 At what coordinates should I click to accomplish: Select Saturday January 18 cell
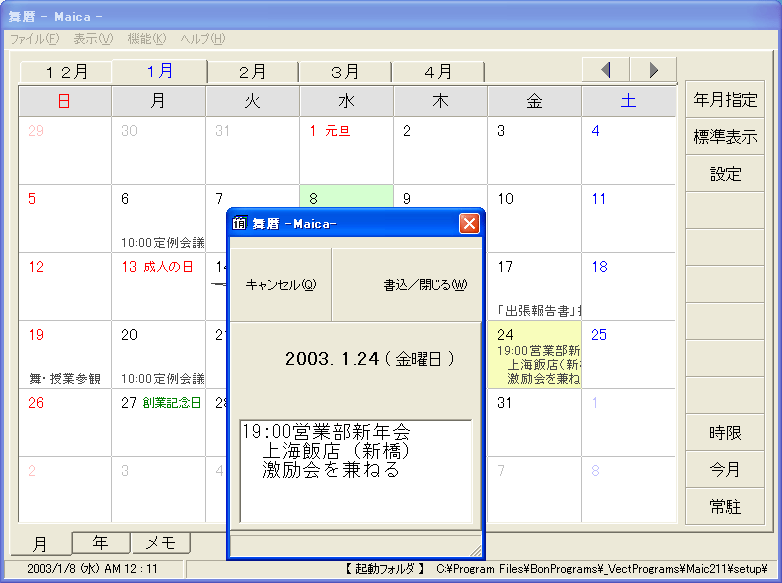(x=628, y=286)
